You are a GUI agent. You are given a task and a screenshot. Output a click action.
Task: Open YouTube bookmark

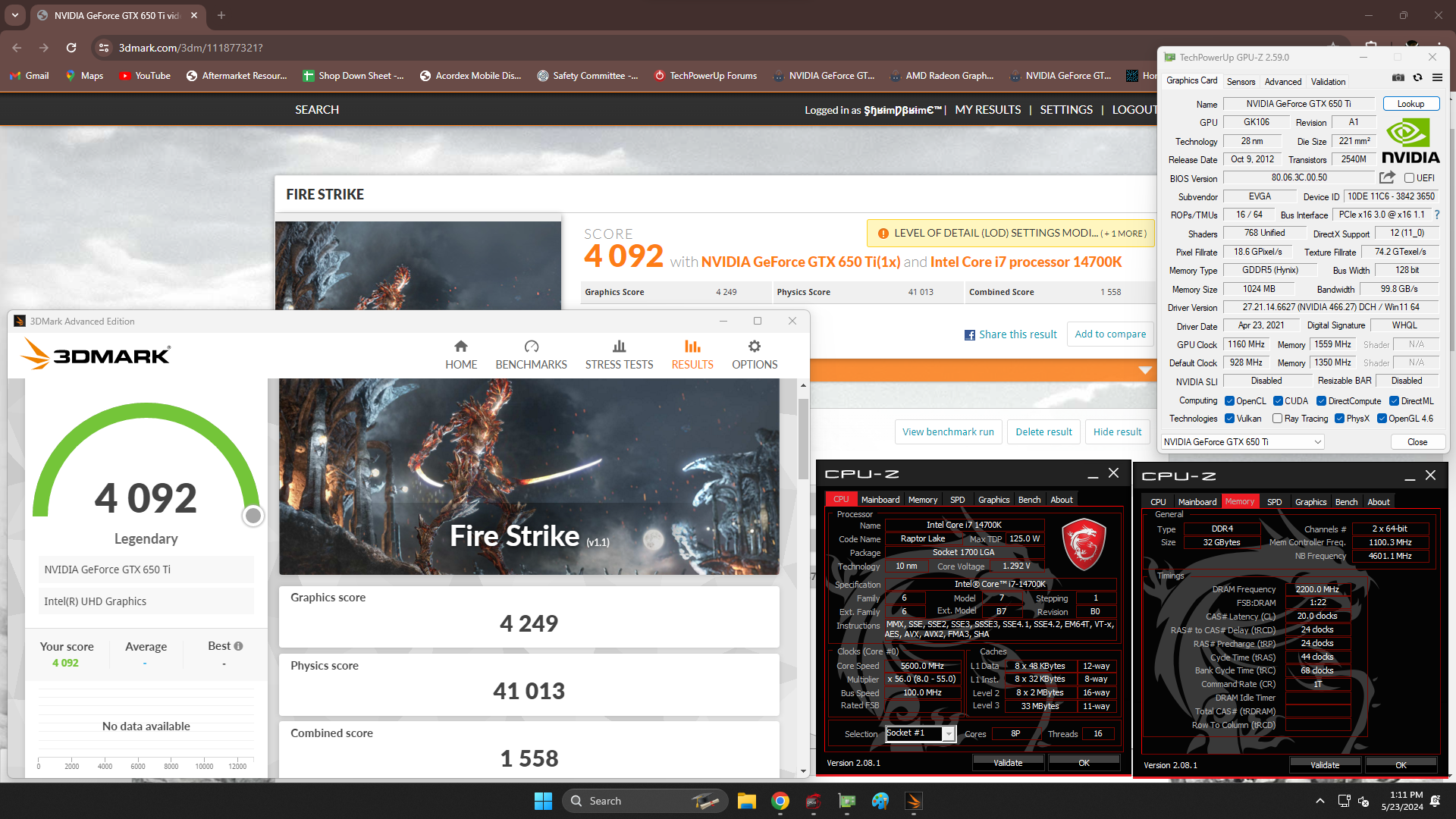(145, 76)
